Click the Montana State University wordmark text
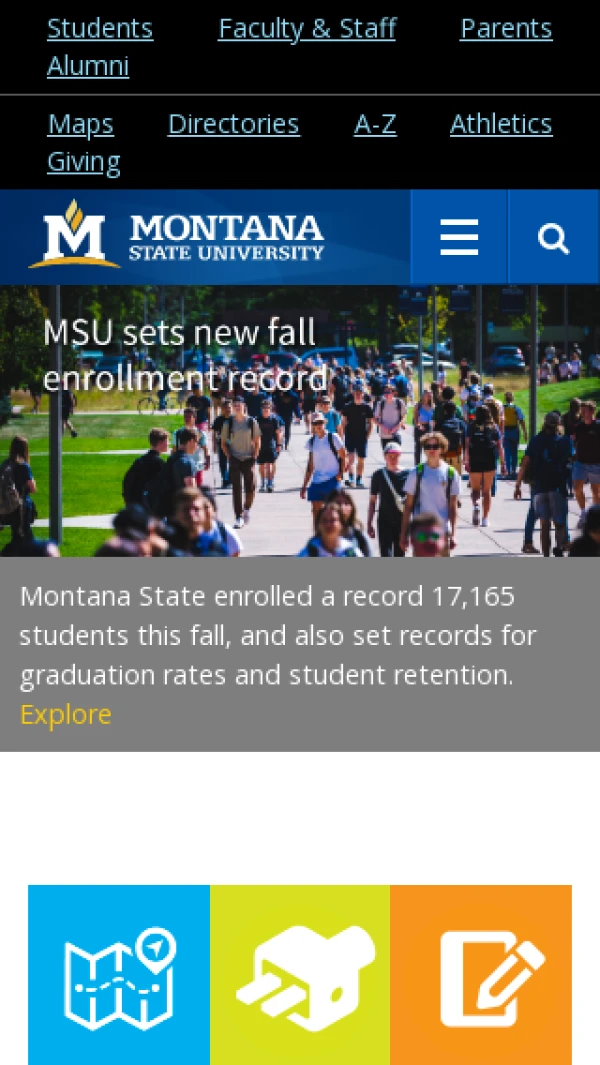The height and width of the screenshot is (1065, 600). tap(227, 238)
